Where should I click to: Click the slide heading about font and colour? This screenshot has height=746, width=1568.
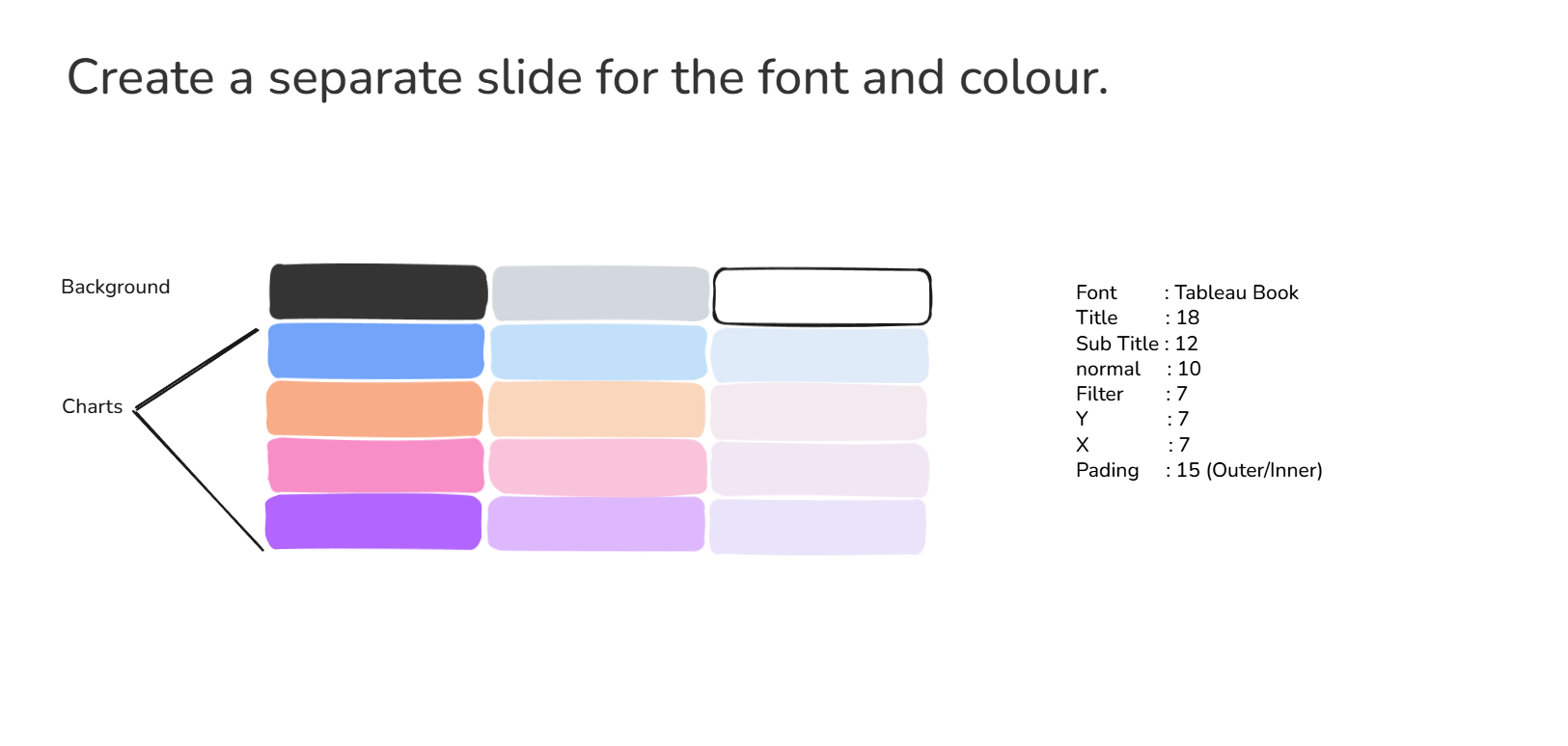click(587, 77)
